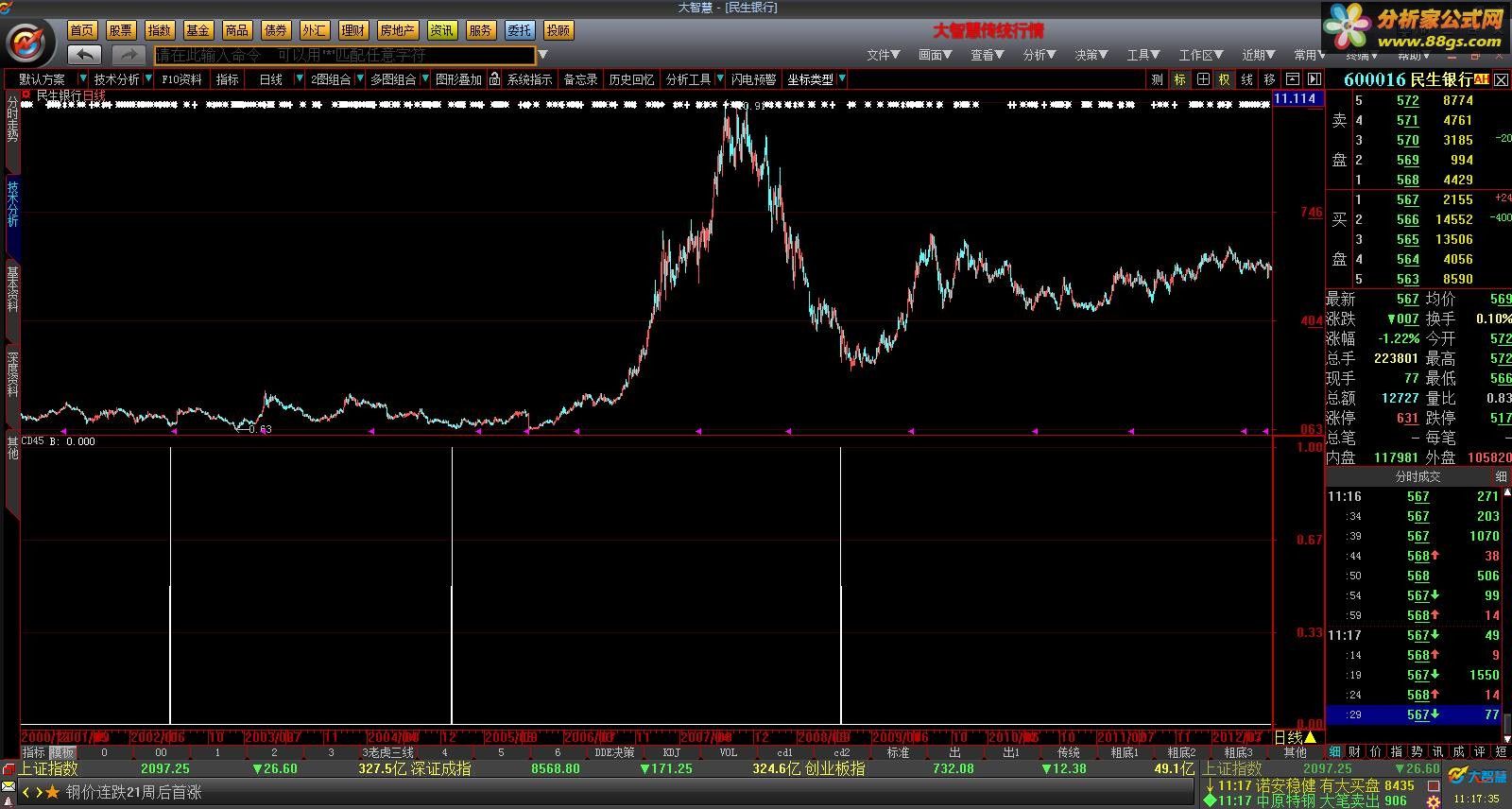The width and height of the screenshot is (1512, 809).
Task: Select the KDJ indicator tab
Action: (672, 752)
